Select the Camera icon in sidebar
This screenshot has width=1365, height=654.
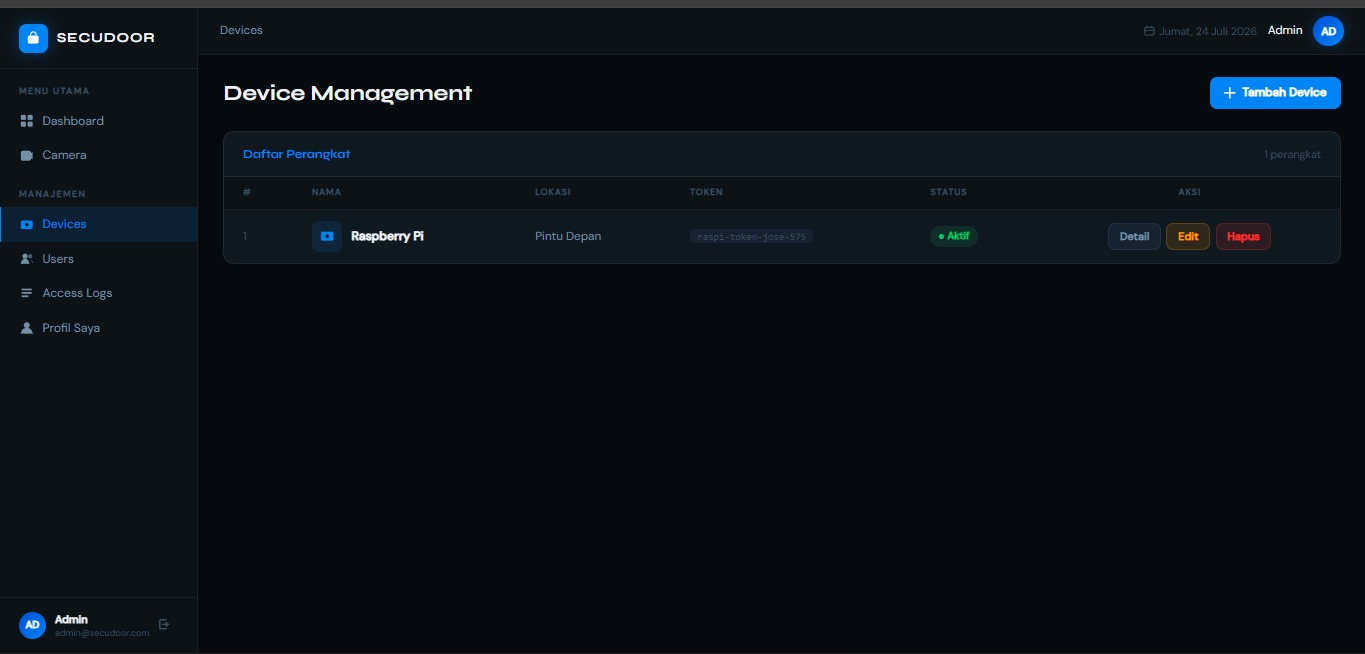click(27, 155)
